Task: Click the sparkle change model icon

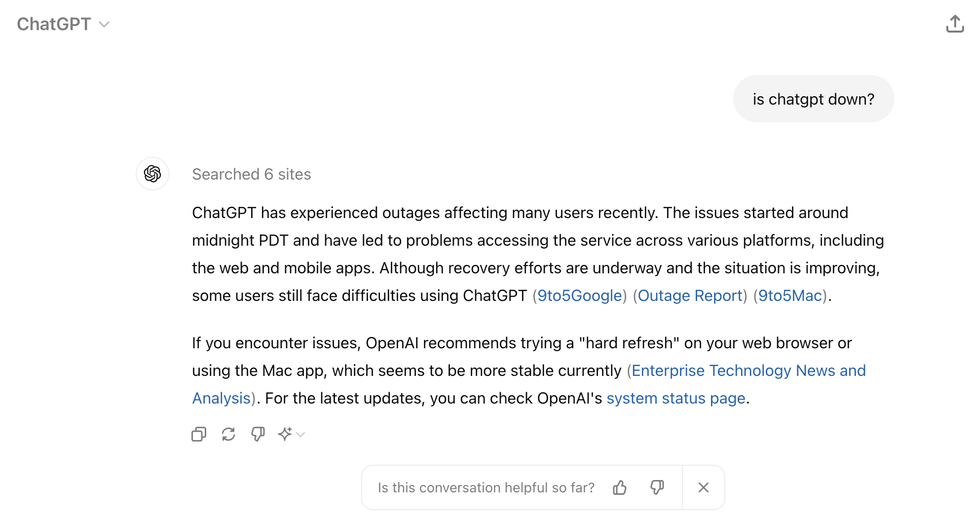Action: tap(285, 434)
